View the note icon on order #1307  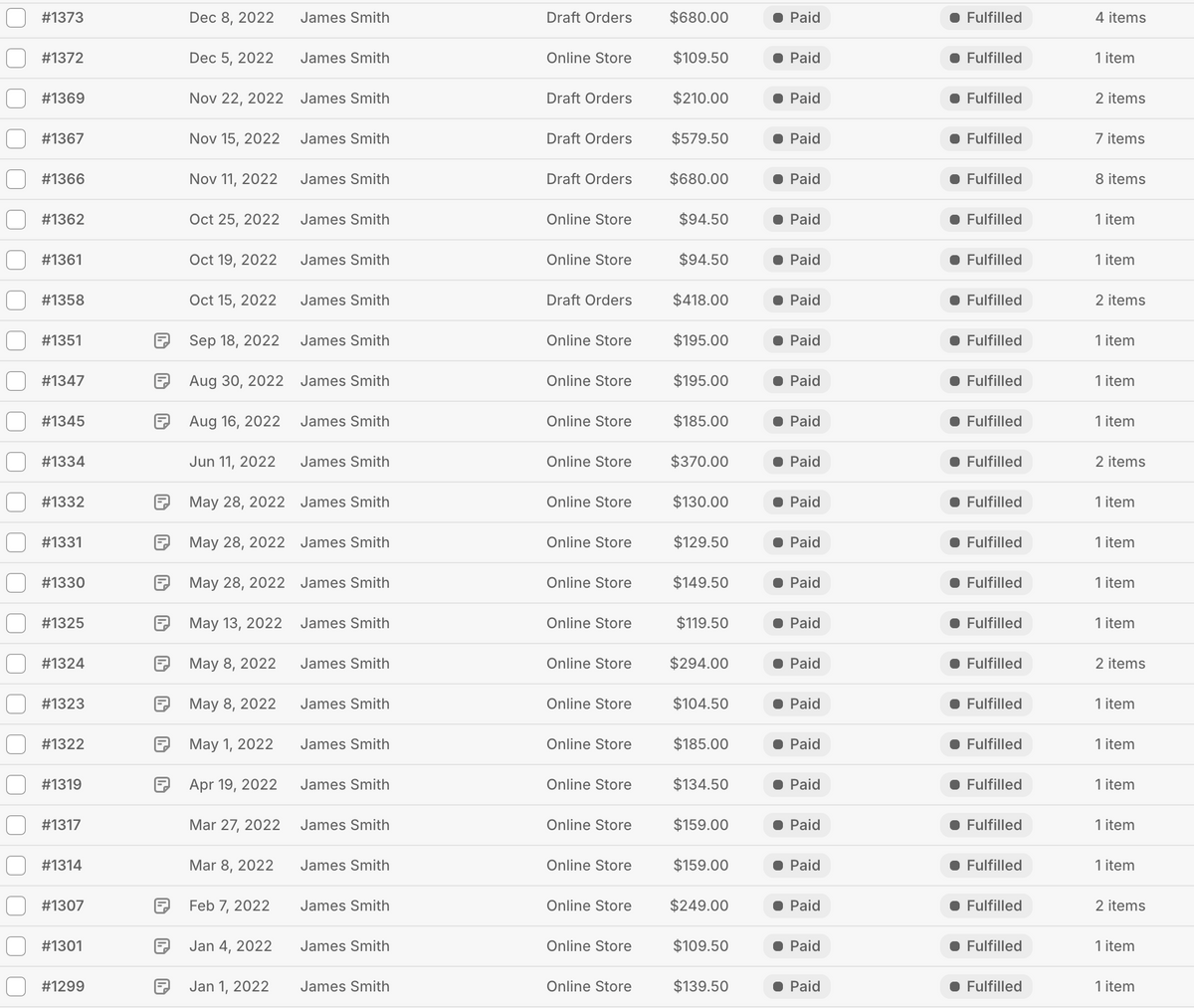click(x=161, y=906)
